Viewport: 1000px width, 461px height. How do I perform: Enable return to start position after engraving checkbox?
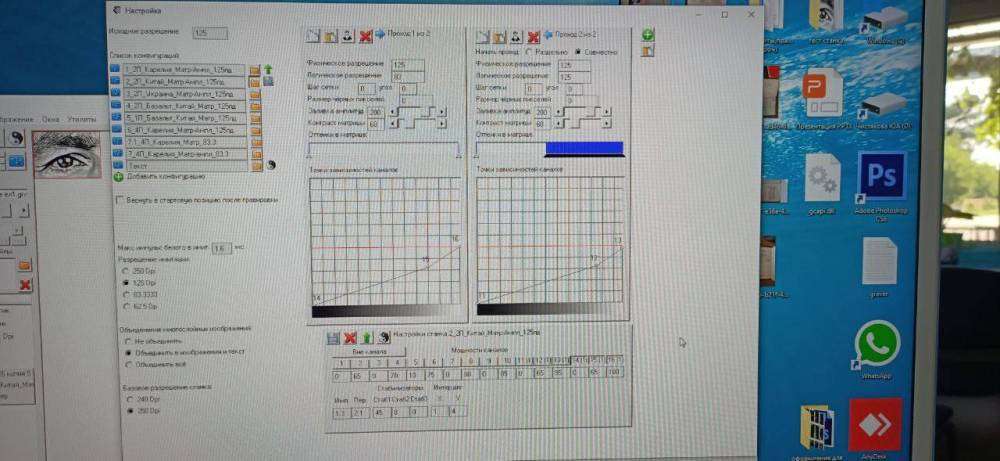click(120, 199)
